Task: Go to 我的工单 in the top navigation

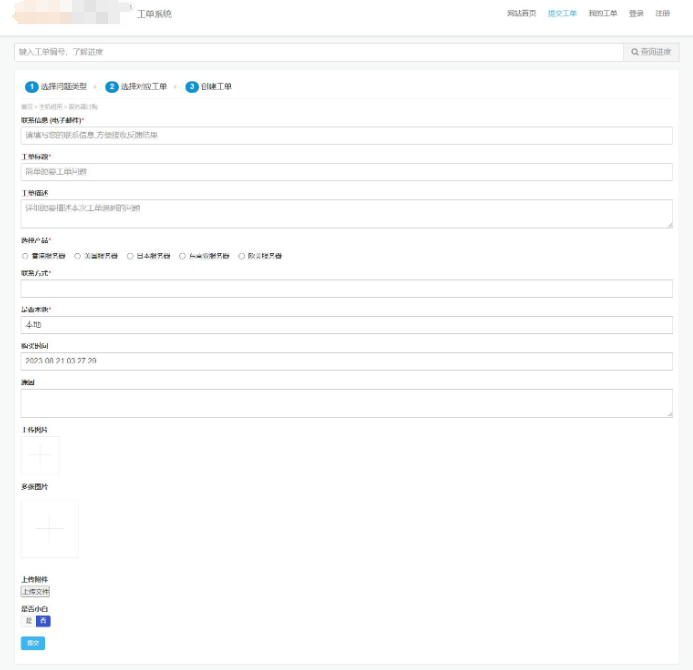Action: point(602,14)
